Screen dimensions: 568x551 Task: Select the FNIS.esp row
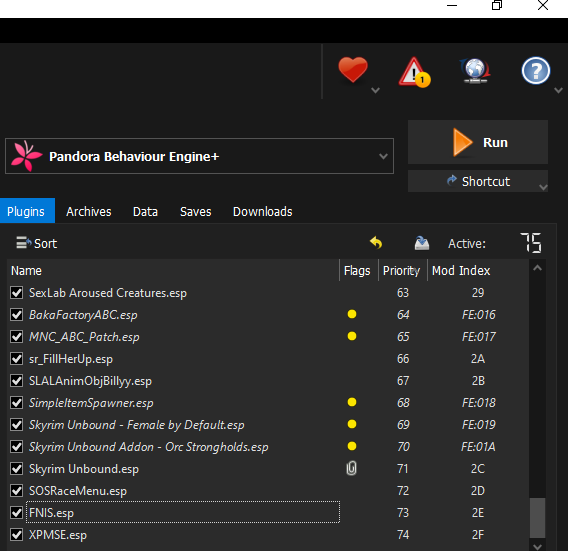coord(268,513)
